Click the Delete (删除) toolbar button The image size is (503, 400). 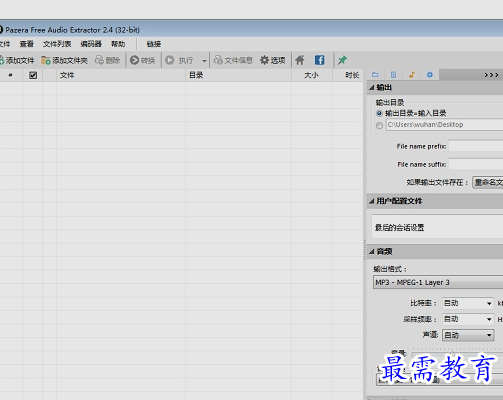coord(107,60)
